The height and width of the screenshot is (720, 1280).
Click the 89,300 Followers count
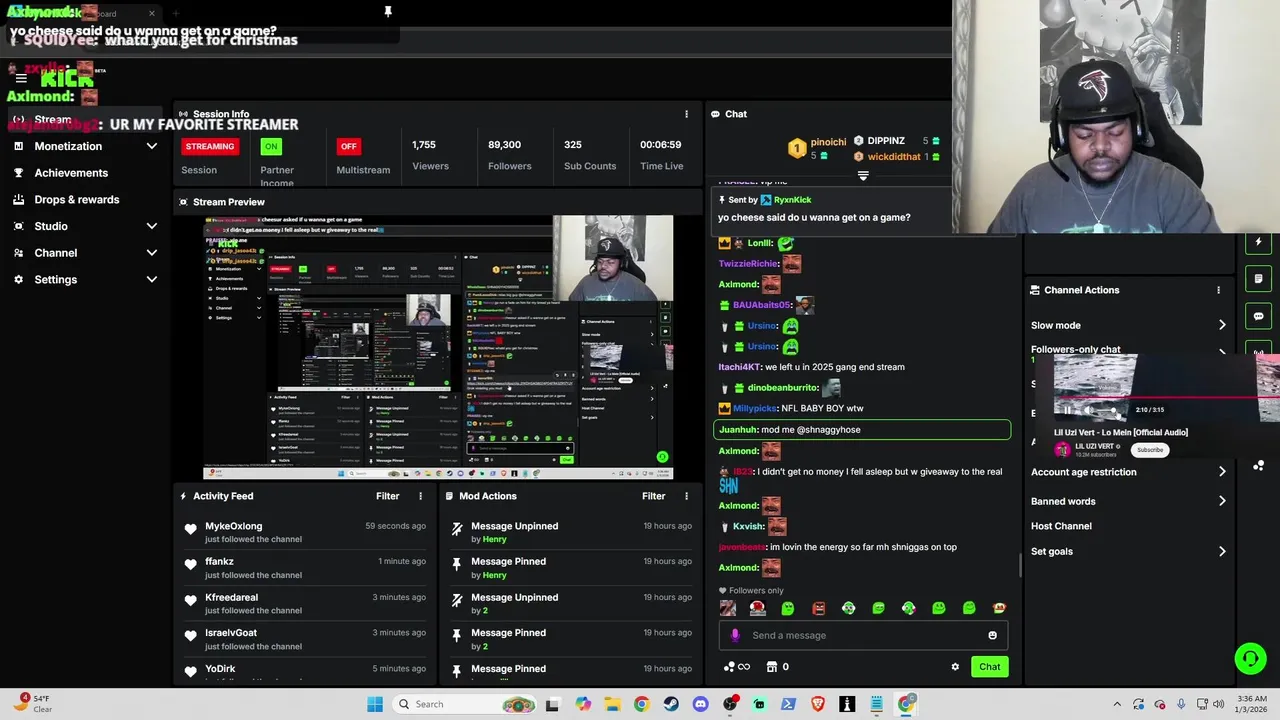[x=504, y=145]
